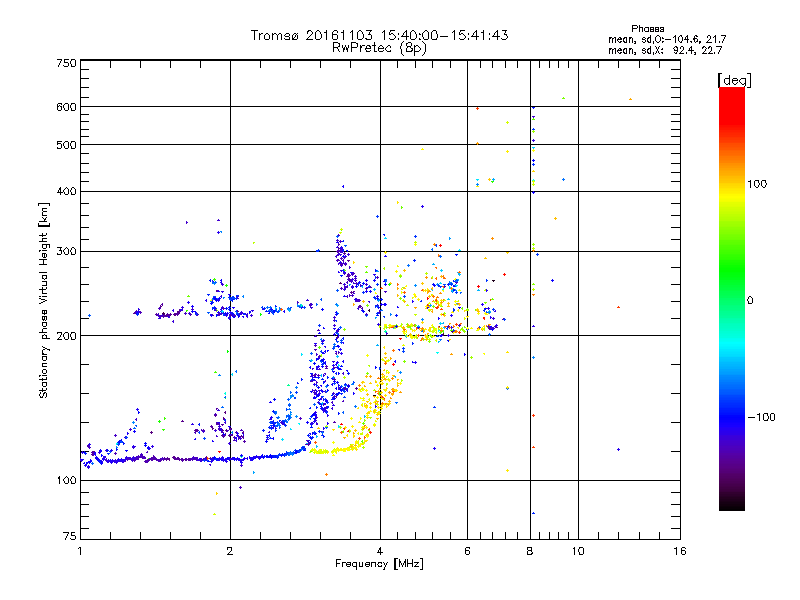The width and height of the screenshot is (800, 600).
Task: Select the 'RwPretec (8p)' subtitle text
Action: coord(379,48)
